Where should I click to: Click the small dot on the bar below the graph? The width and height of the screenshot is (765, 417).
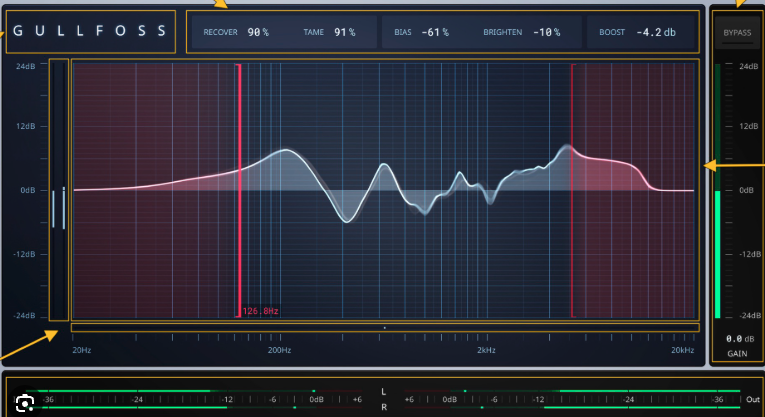pos(385,327)
